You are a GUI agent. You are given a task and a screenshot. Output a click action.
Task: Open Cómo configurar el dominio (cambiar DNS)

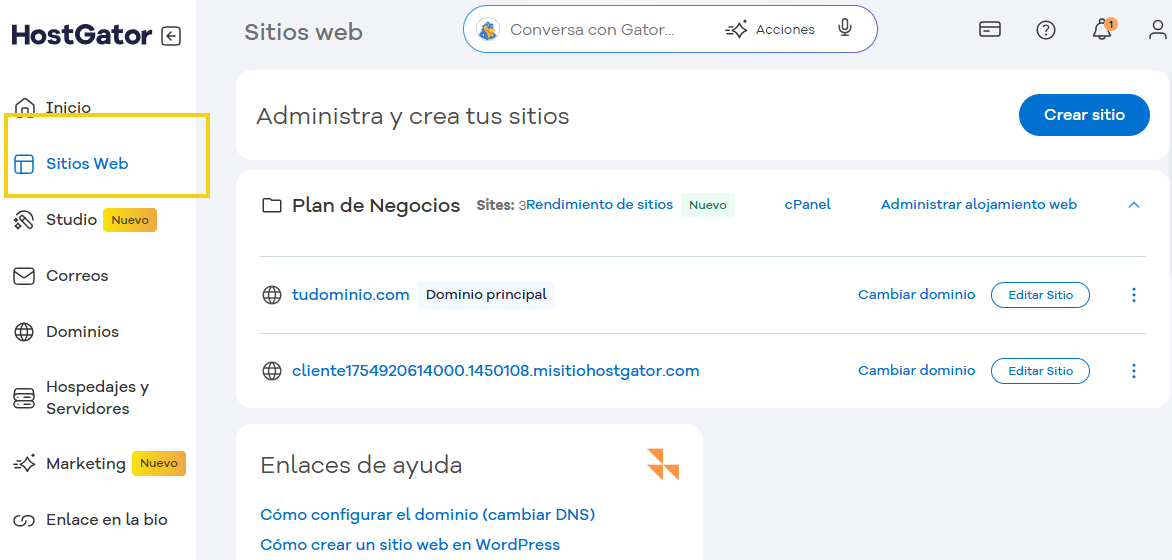[428, 514]
